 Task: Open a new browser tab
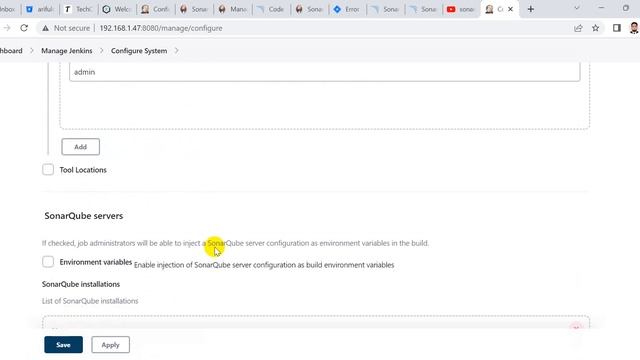(531, 9)
